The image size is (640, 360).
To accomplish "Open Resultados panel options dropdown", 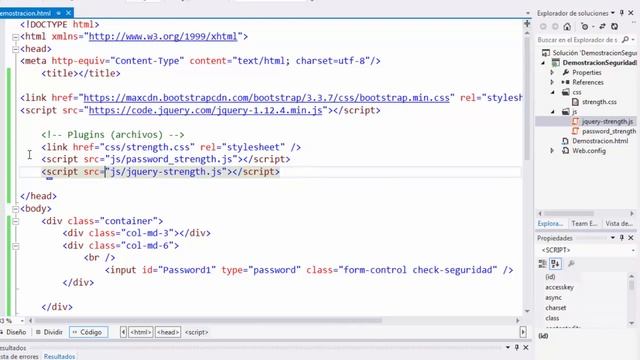I will click(x=508, y=347).
